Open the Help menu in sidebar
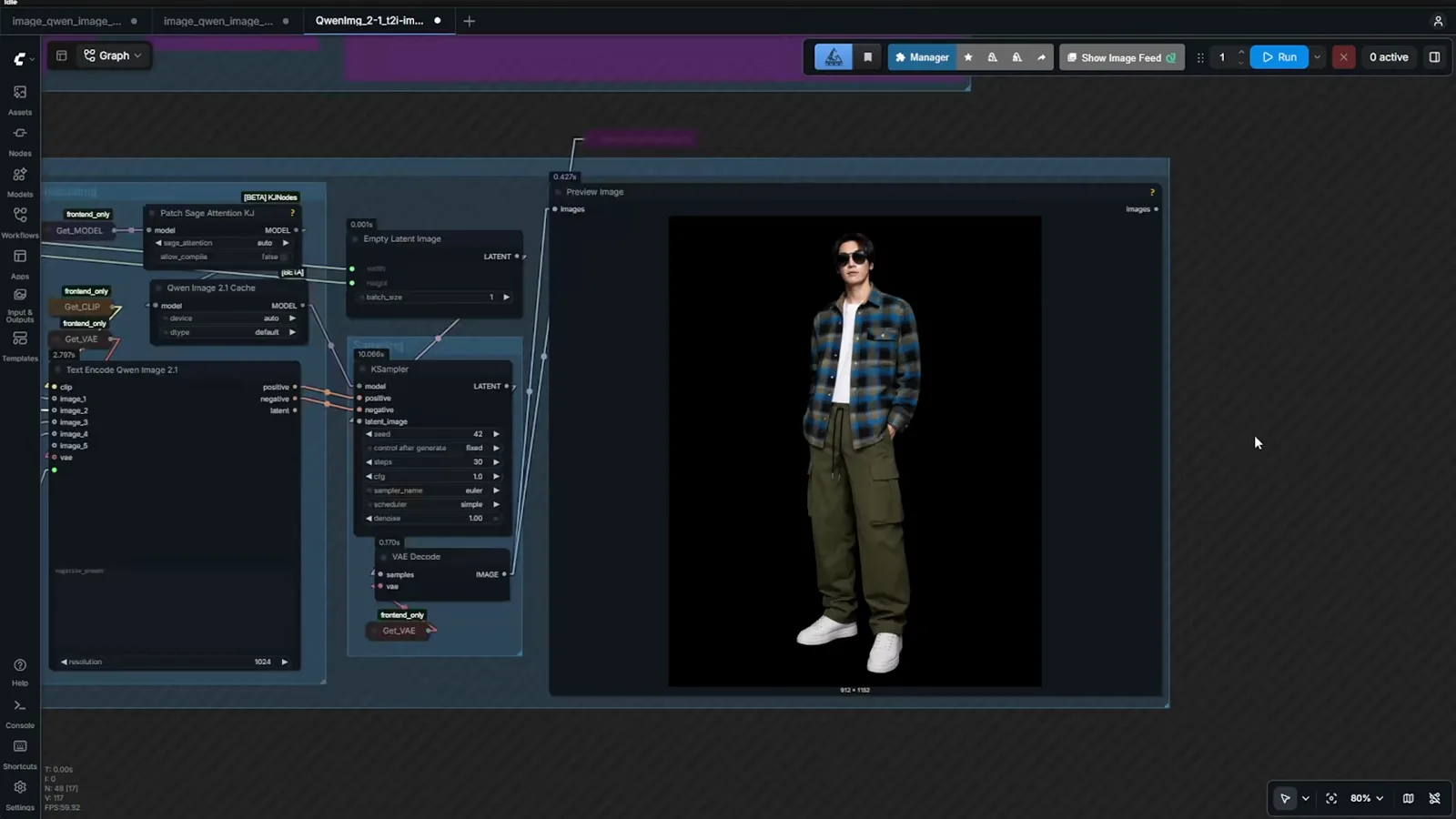 (20, 672)
